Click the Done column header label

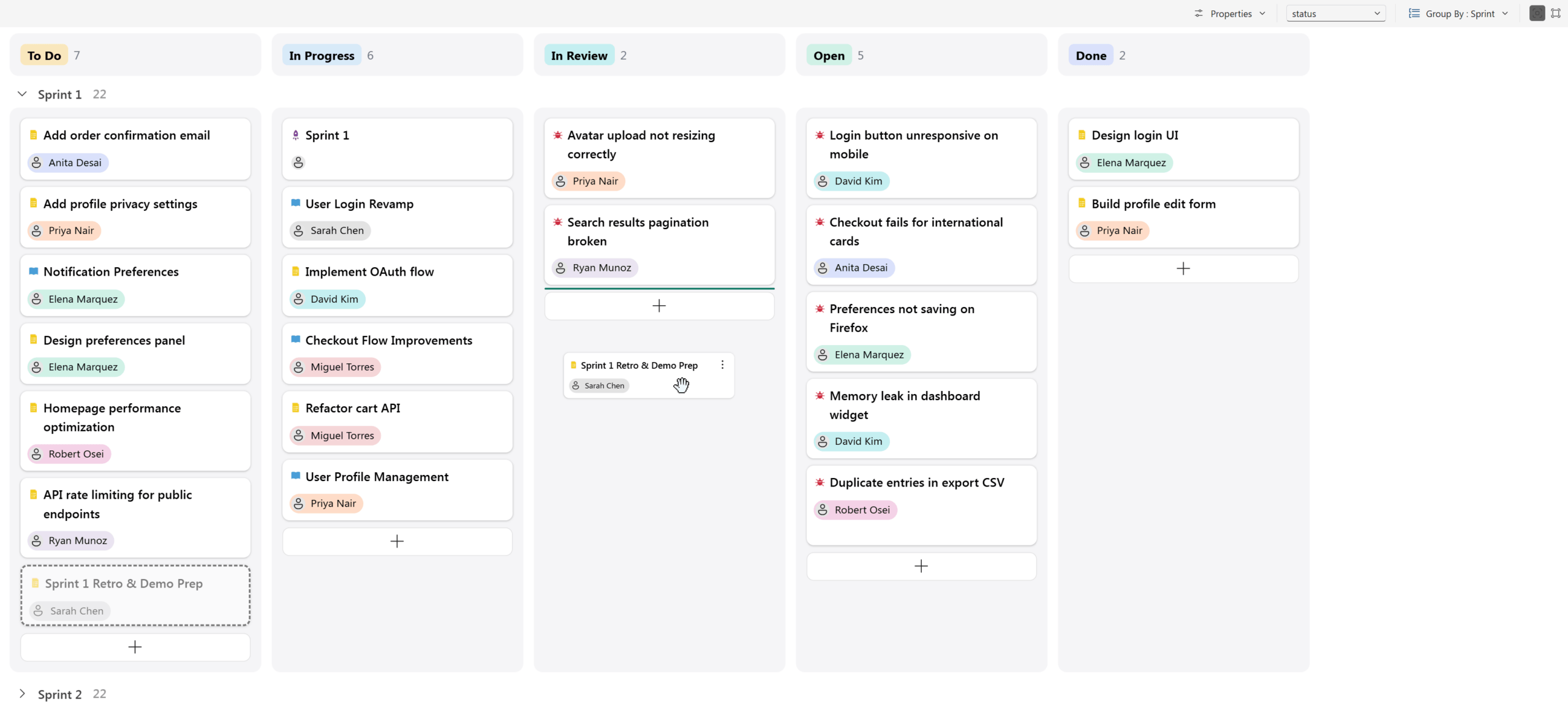[1091, 55]
